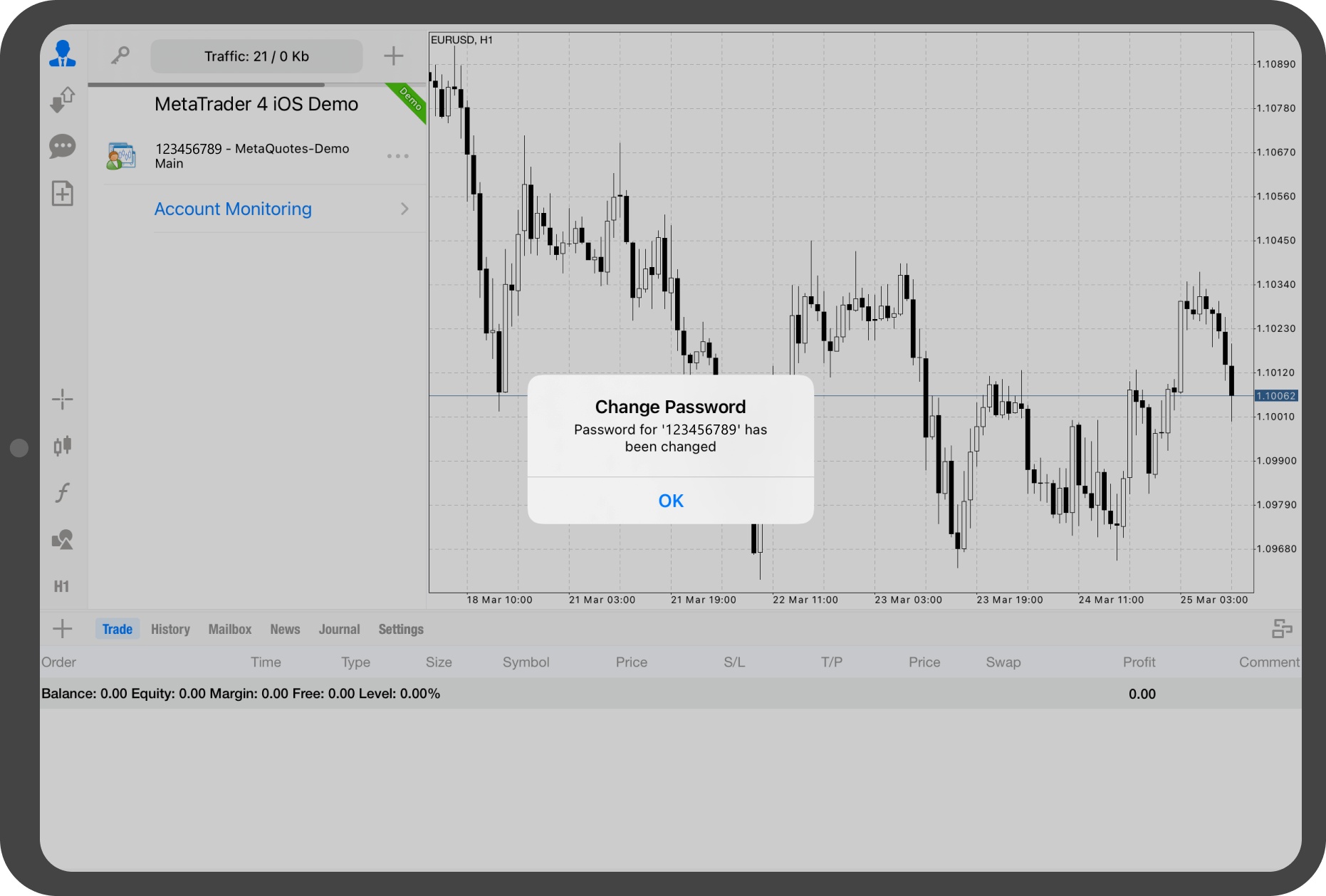This screenshot has width=1326, height=896.
Task: Toggle the bottom panel layout icon
Action: [1282, 629]
